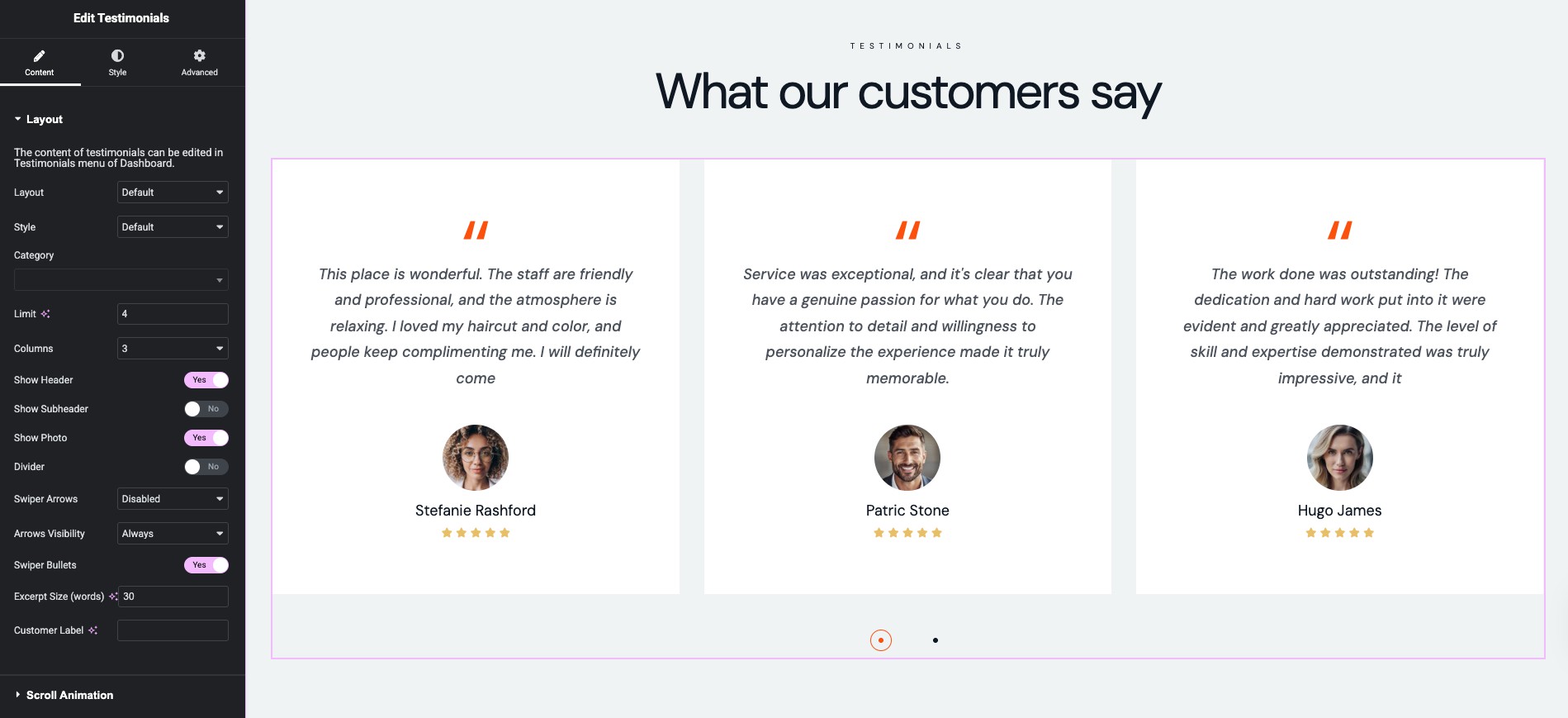Click the second black slider bullet
Screen dimensions: 1568x718
[936, 640]
